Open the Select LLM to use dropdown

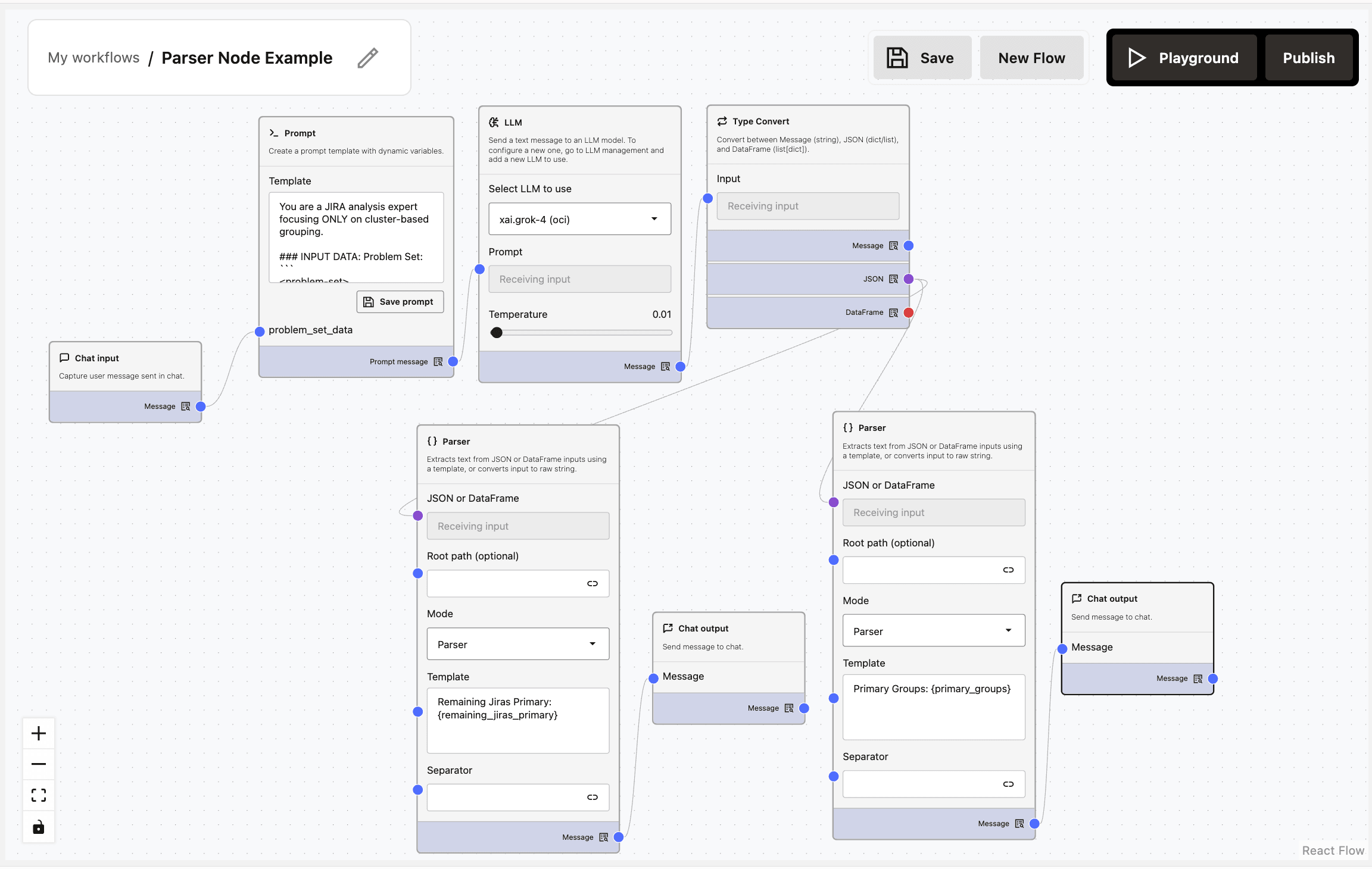pos(579,218)
